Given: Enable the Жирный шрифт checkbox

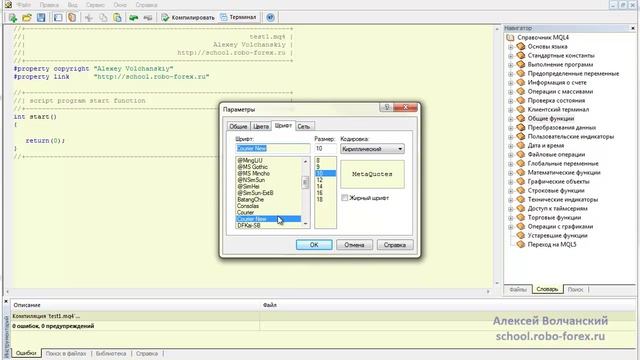Looking at the screenshot, I should click(344, 198).
